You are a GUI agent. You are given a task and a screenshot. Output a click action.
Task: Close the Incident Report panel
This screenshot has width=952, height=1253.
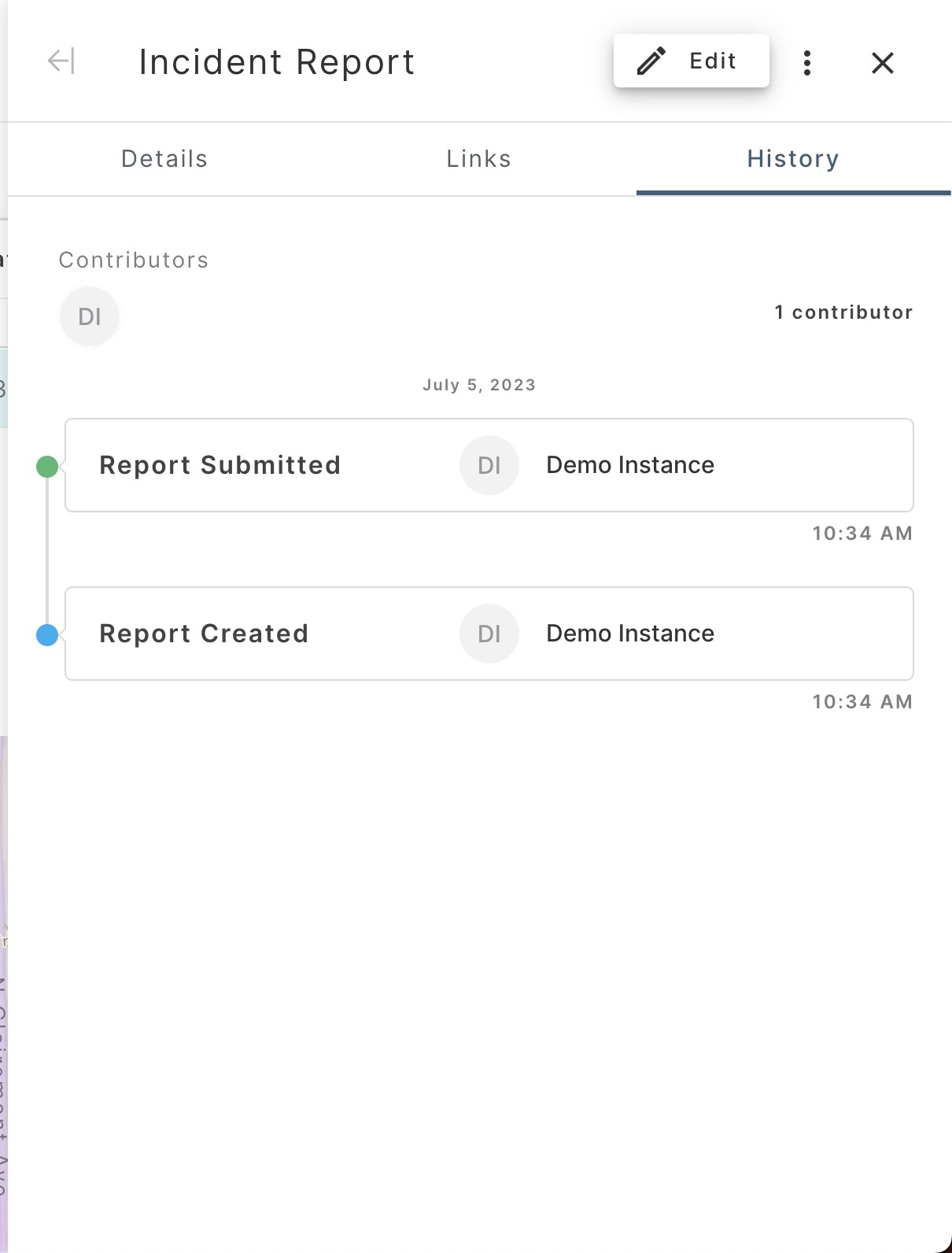coord(883,63)
